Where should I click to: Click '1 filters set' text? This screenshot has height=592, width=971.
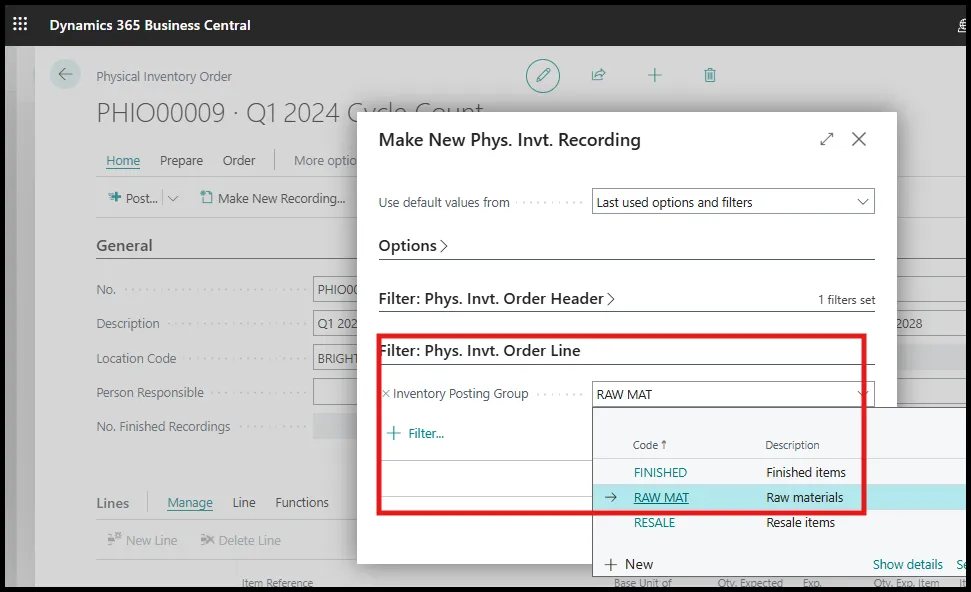(847, 300)
